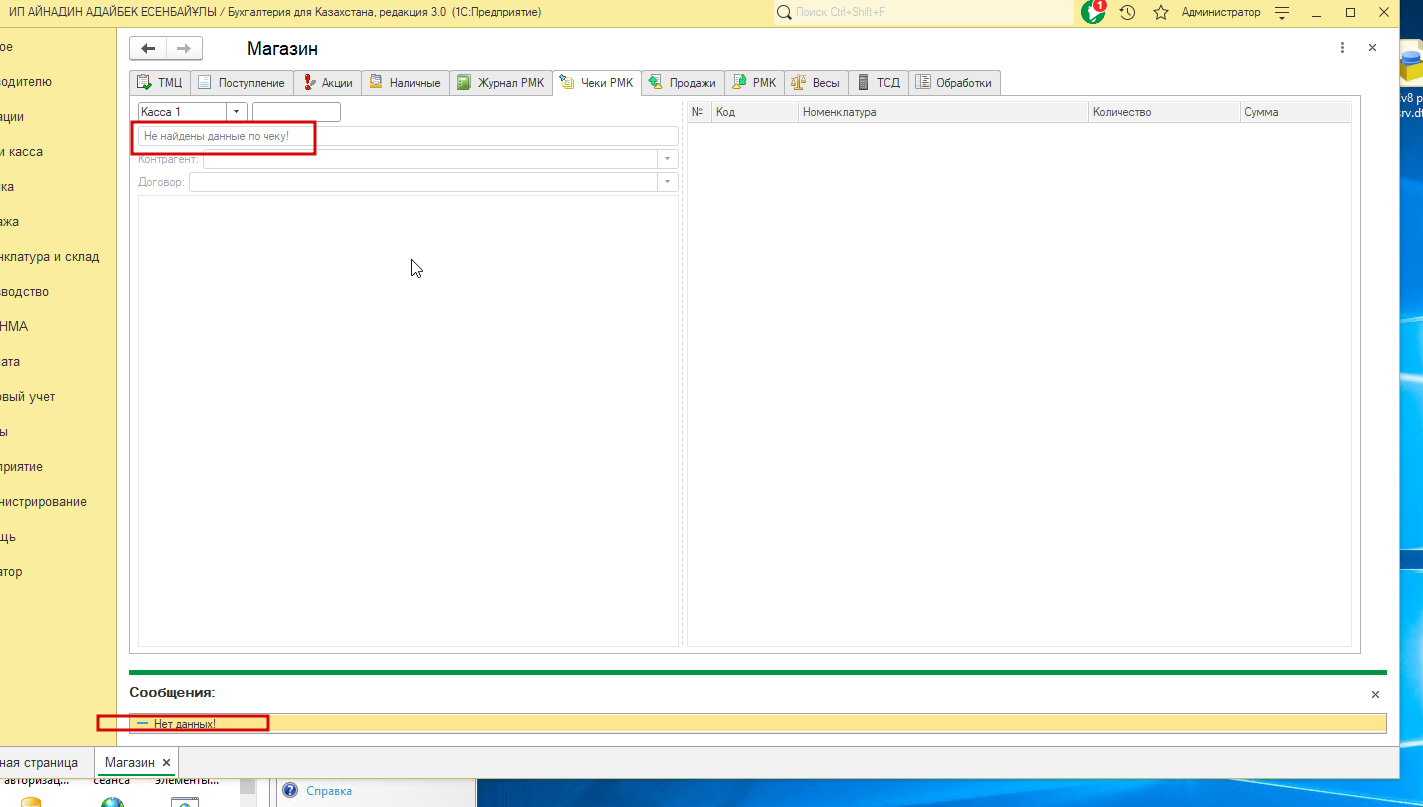Switch to the ТСД tab
Screen dimensions: 1423x807
pos(879,83)
